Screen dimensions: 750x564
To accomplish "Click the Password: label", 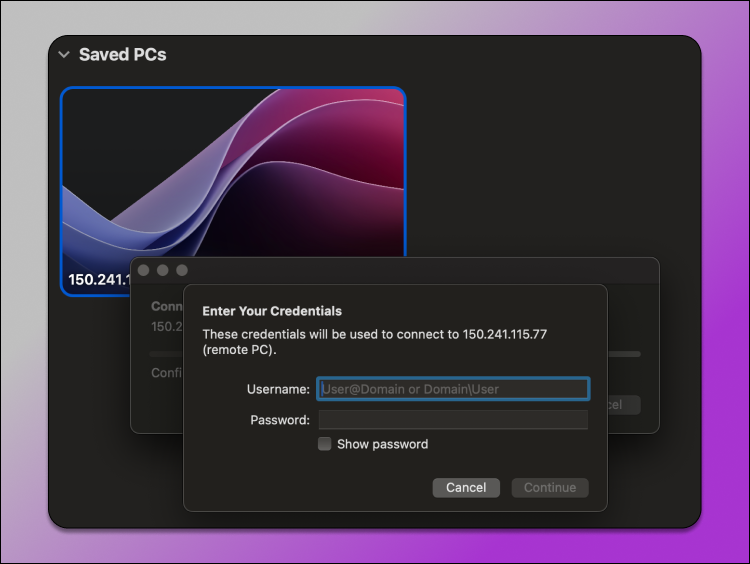I will [280, 420].
